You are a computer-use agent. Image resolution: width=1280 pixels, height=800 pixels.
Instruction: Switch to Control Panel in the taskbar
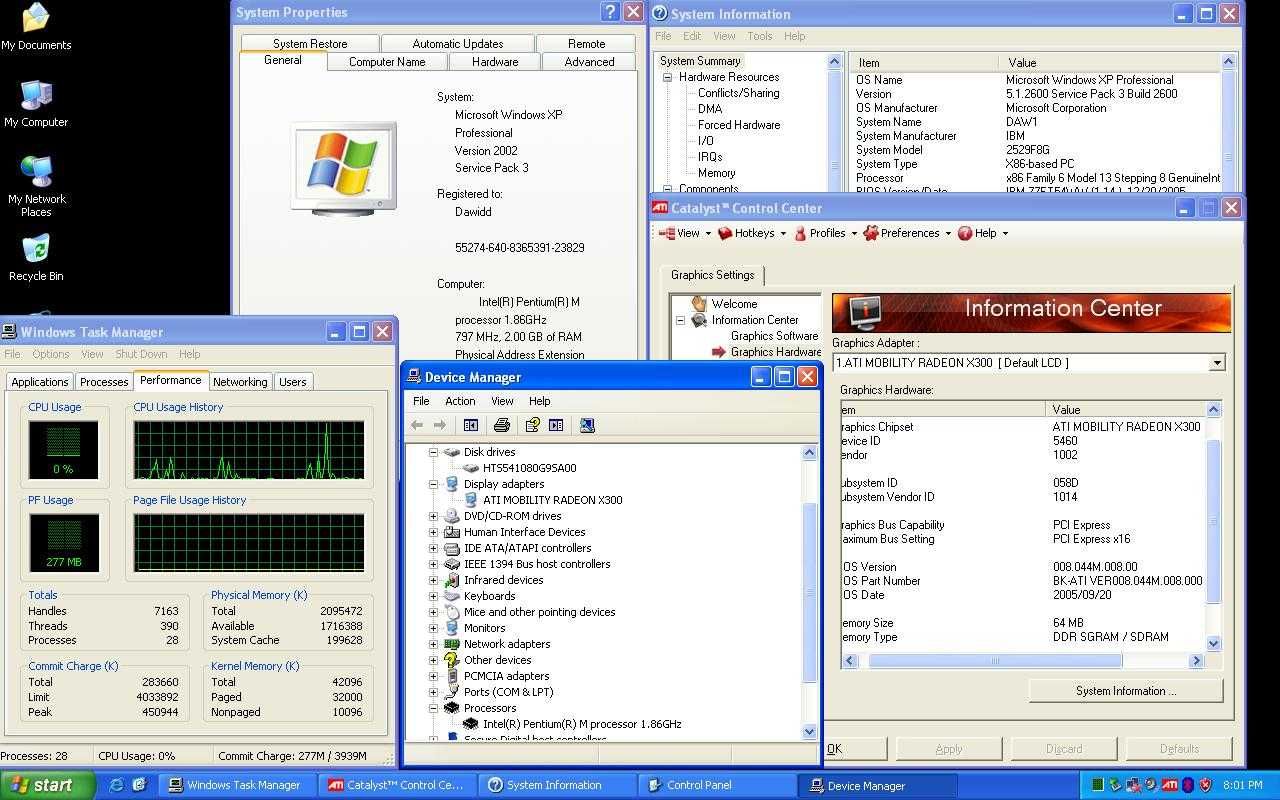[716, 785]
